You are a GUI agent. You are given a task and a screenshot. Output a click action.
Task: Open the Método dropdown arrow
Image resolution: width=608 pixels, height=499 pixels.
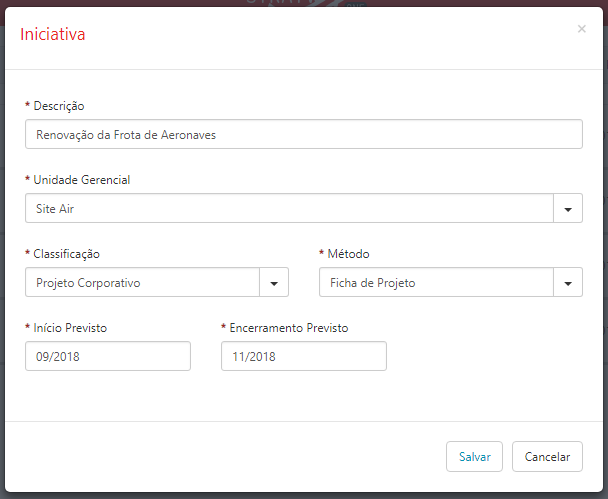(568, 282)
